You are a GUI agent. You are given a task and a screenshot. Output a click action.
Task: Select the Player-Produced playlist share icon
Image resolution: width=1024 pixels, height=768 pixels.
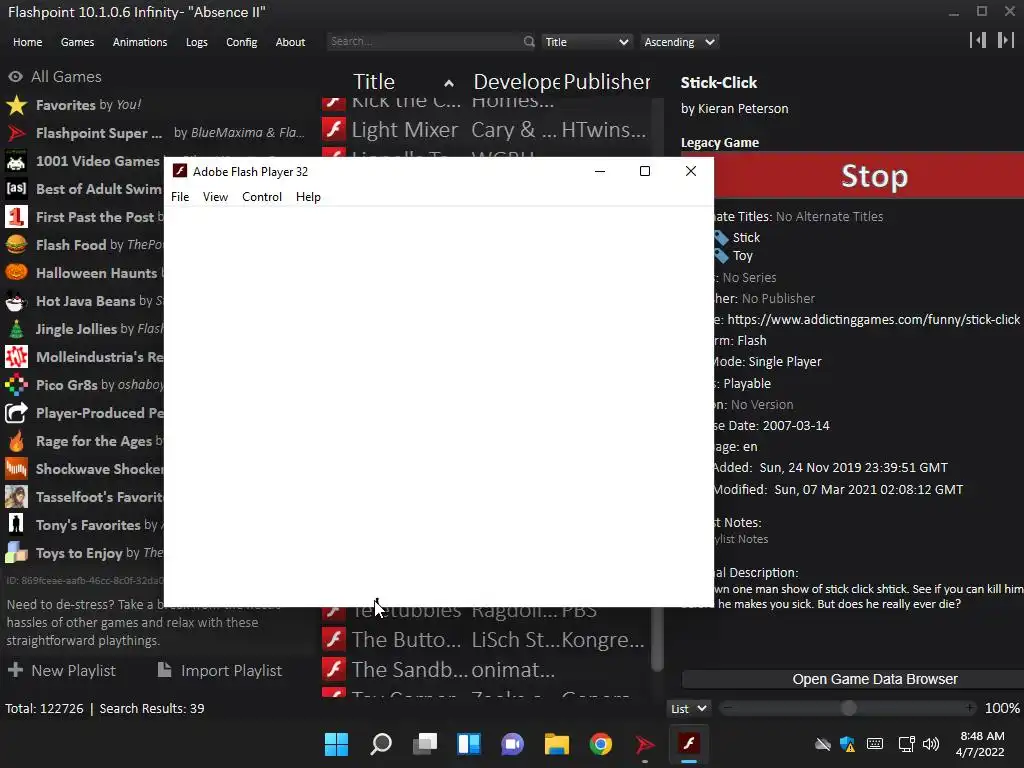coord(16,413)
